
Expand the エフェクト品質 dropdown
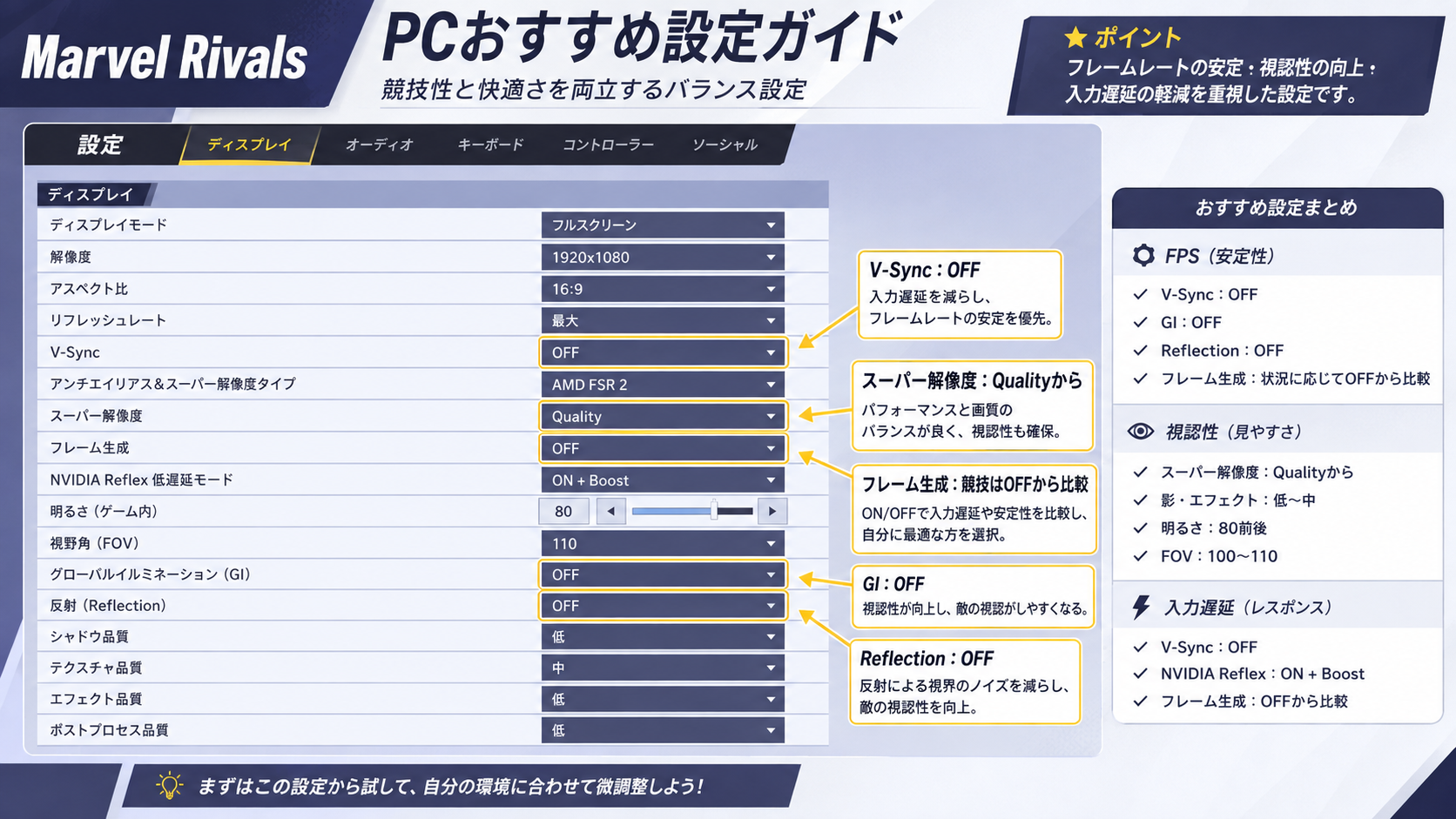(x=663, y=699)
